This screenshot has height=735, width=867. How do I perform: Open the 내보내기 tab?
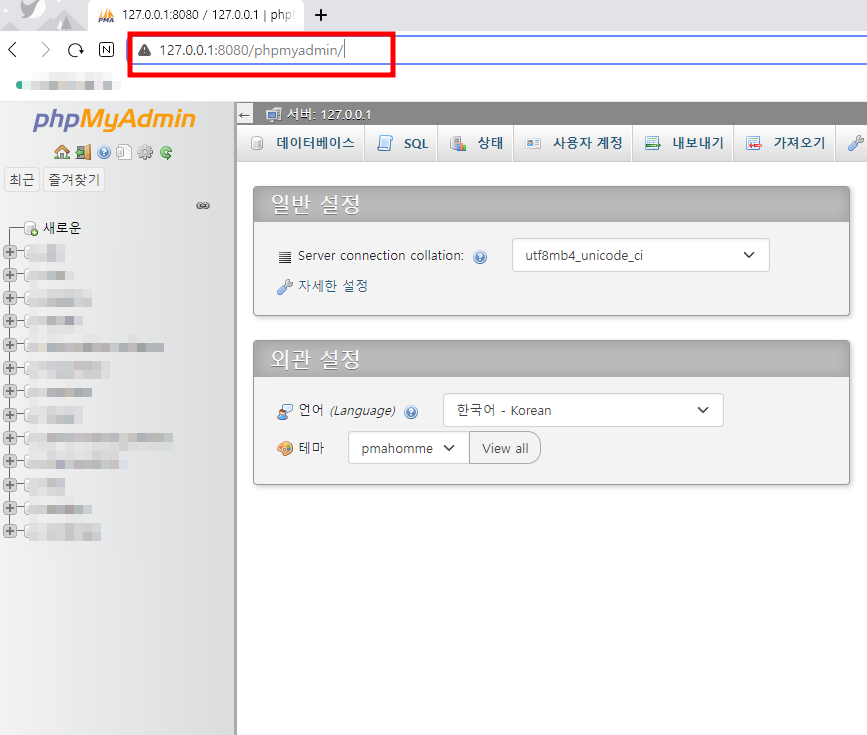pyautogui.click(x=684, y=143)
